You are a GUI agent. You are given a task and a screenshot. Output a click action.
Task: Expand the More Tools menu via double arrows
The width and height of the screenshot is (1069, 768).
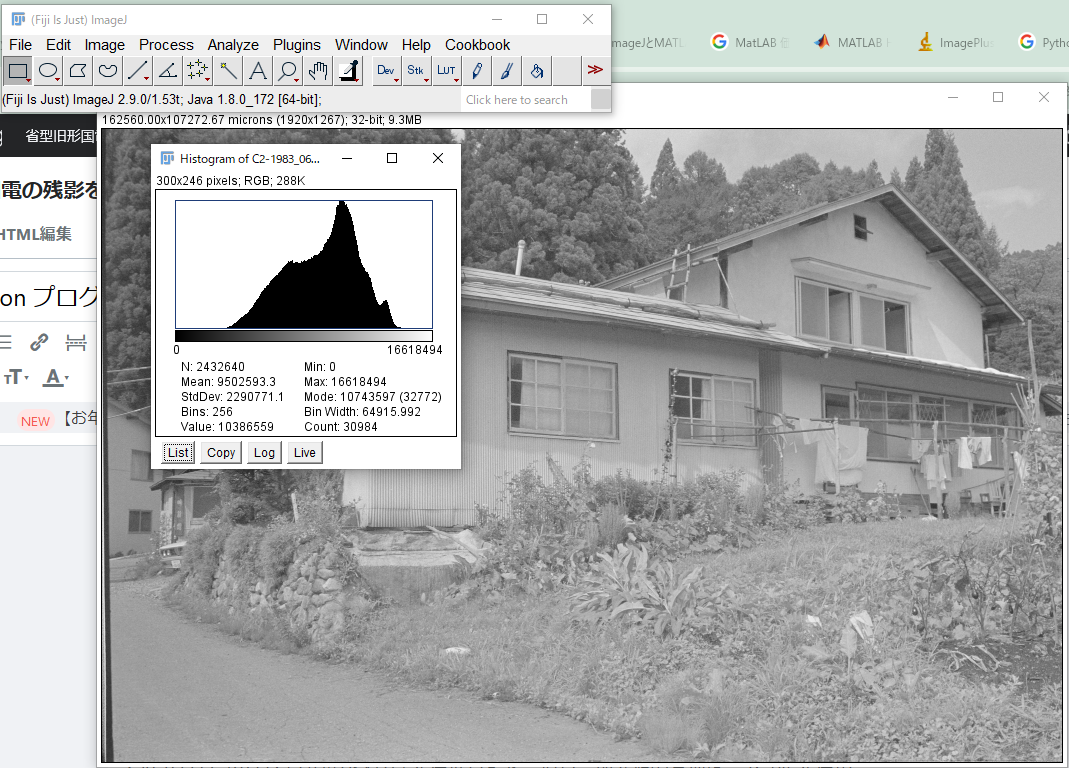595,70
